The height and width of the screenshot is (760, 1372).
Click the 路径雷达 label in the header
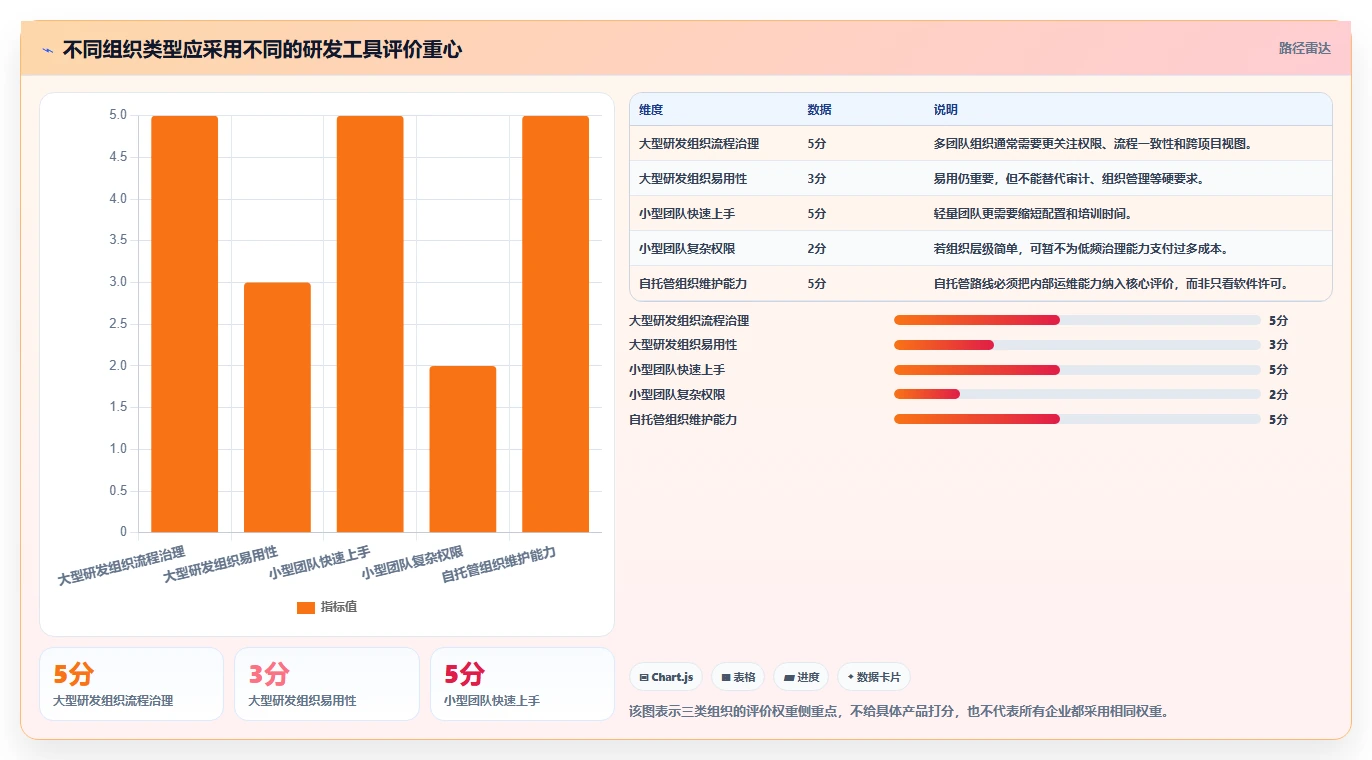[1305, 48]
